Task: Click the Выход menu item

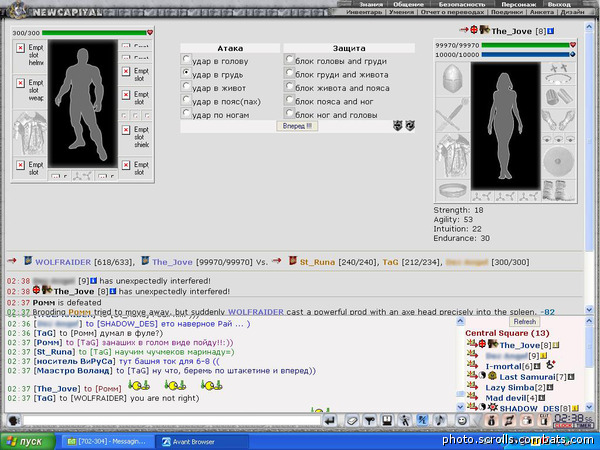Action: click(x=559, y=5)
